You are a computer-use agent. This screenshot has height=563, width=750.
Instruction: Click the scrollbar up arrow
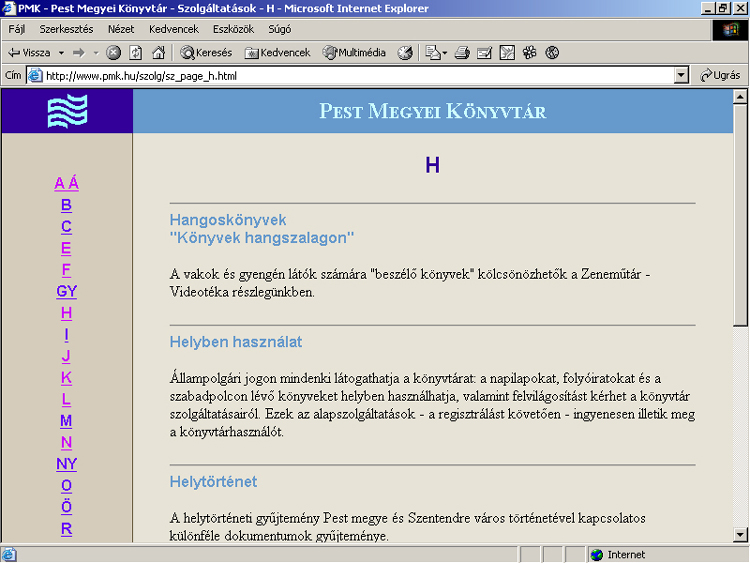tap(740, 97)
